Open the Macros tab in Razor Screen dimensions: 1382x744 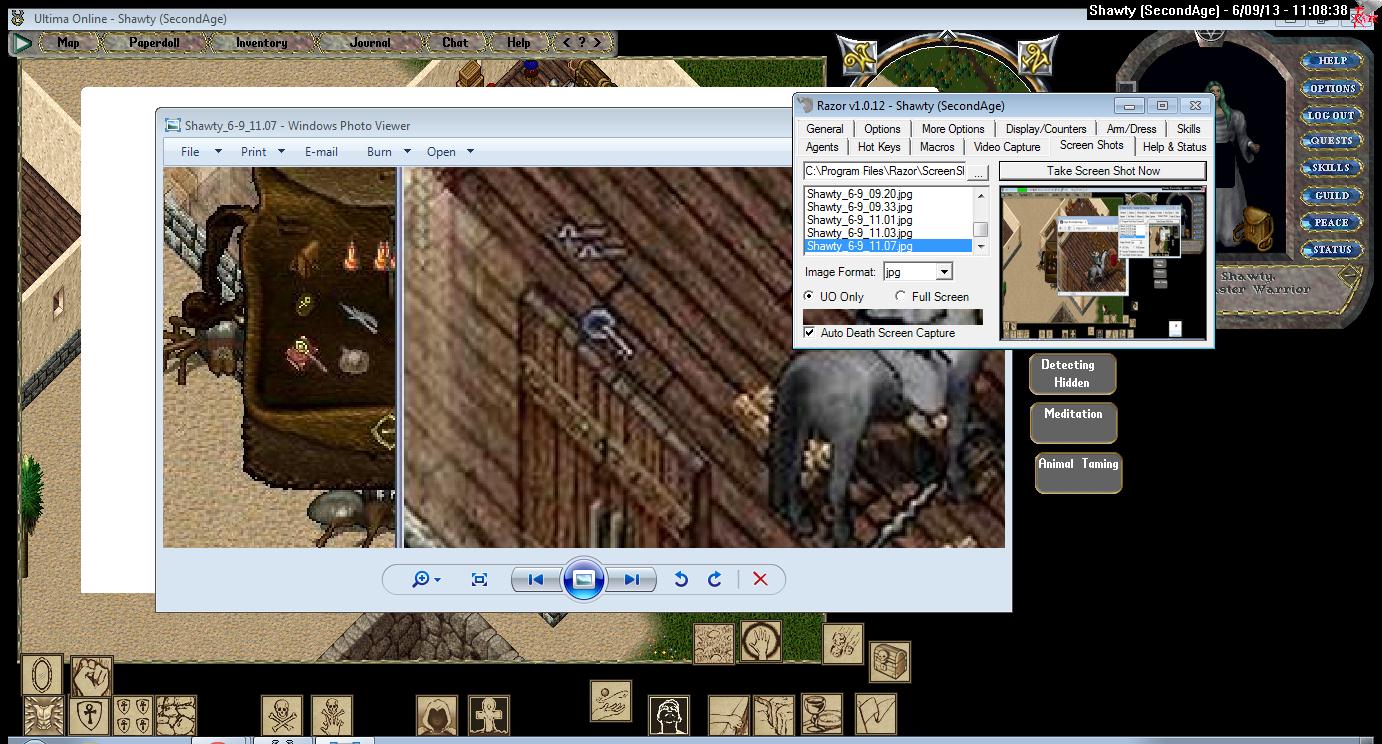point(937,147)
